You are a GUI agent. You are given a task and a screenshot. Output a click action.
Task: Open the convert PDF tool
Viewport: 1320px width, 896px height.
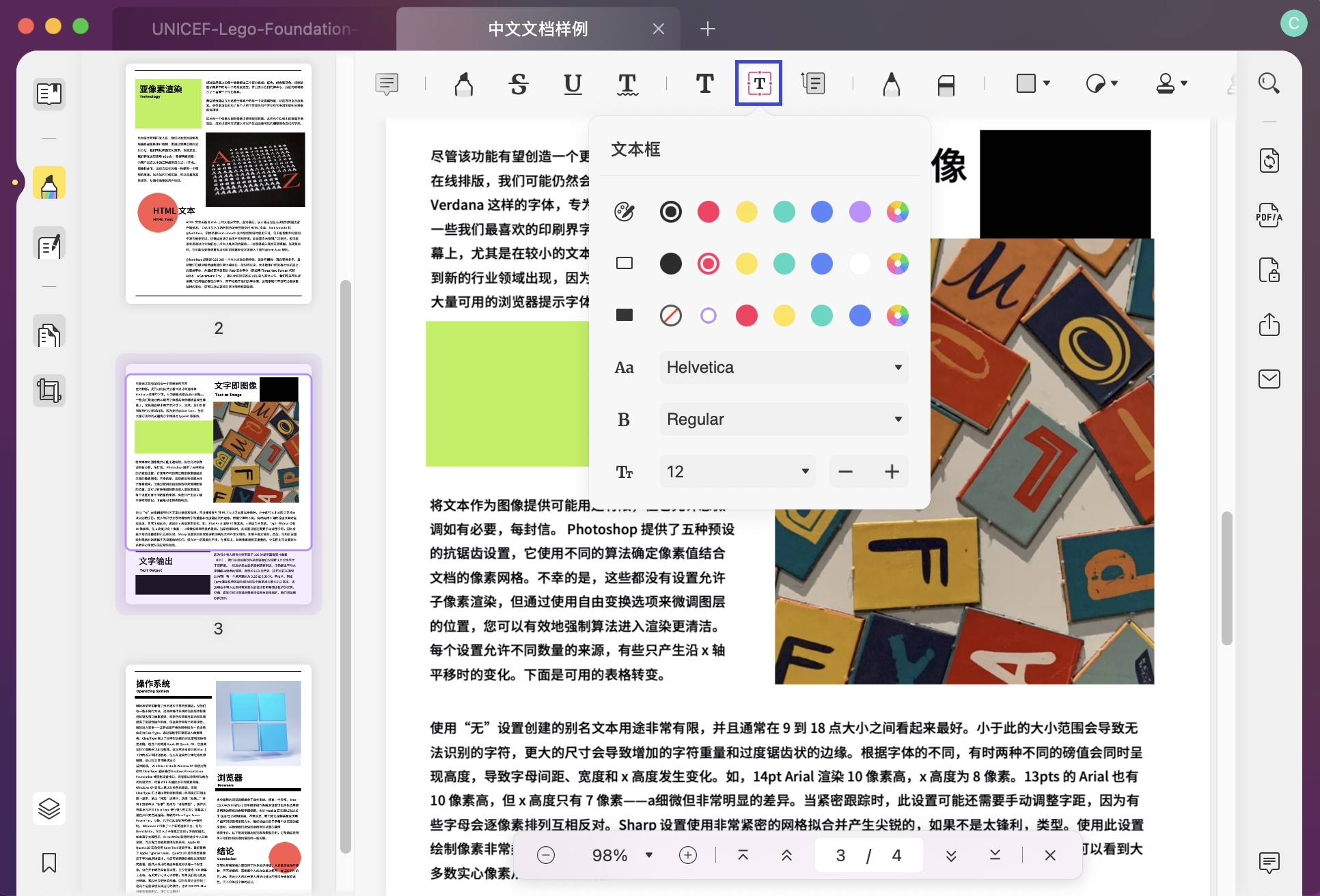pyautogui.click(x=1269, y=160)
